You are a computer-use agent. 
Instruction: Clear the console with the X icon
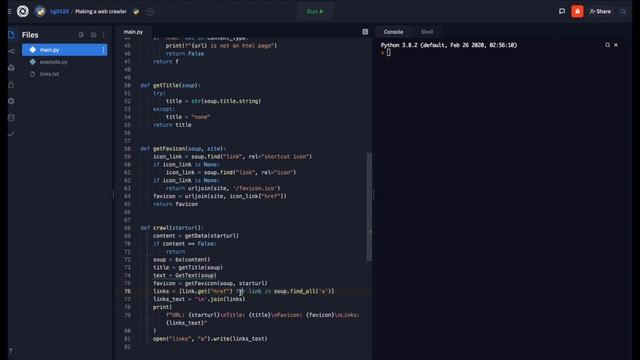616,45
